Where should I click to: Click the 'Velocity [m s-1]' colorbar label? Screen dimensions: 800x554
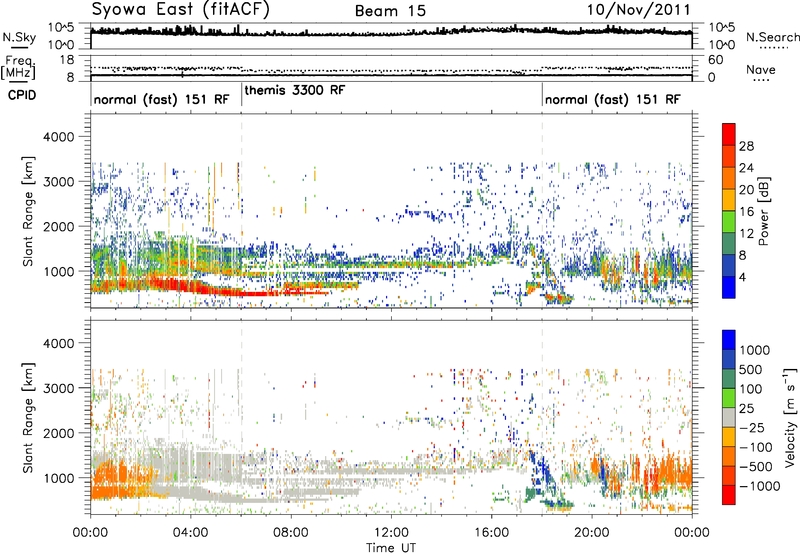click(790, 417)
